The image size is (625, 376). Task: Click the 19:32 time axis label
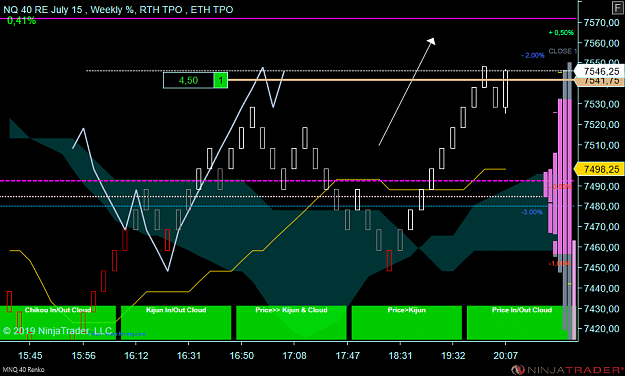point(453,356)
